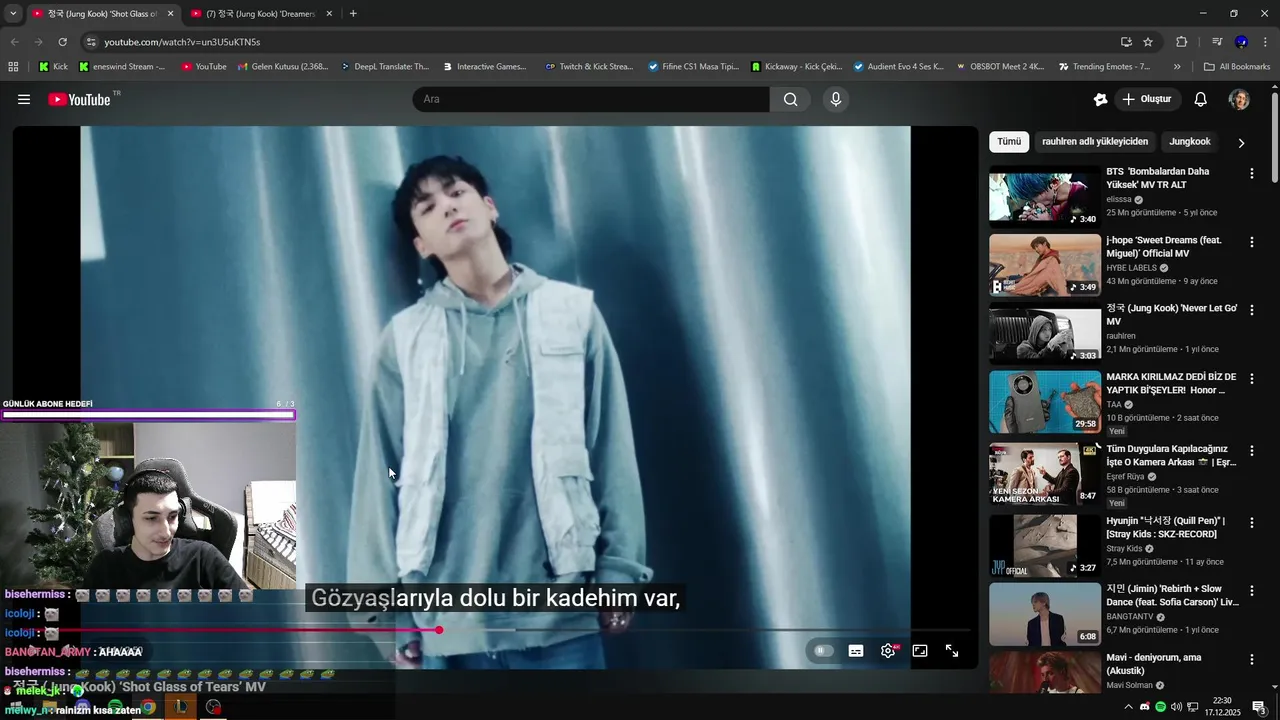This screenshot has height=720, width=1280.
Task: Open options menu for Hyunjin Quill Pen video
Action: pyautogui.click(x=1251, y=523)
